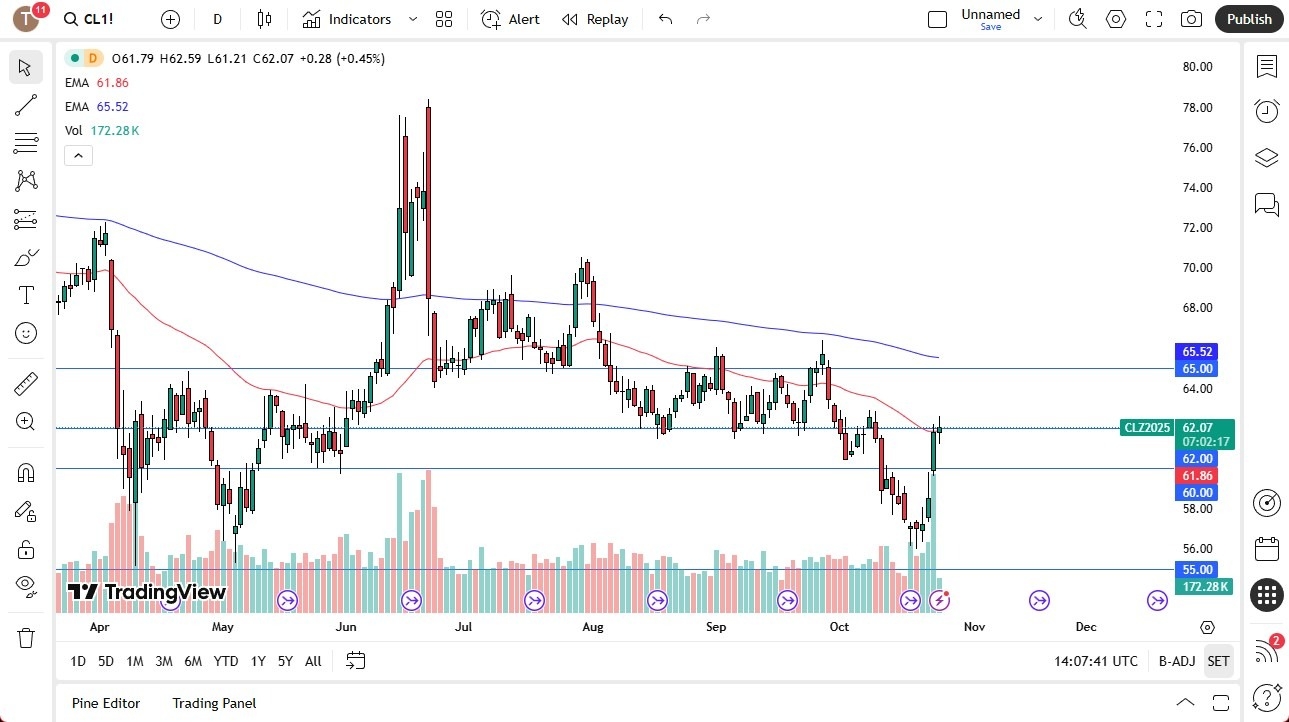1289x722 pixels.
Task: Open the Trading Panel tab
Action: [213, 703]
